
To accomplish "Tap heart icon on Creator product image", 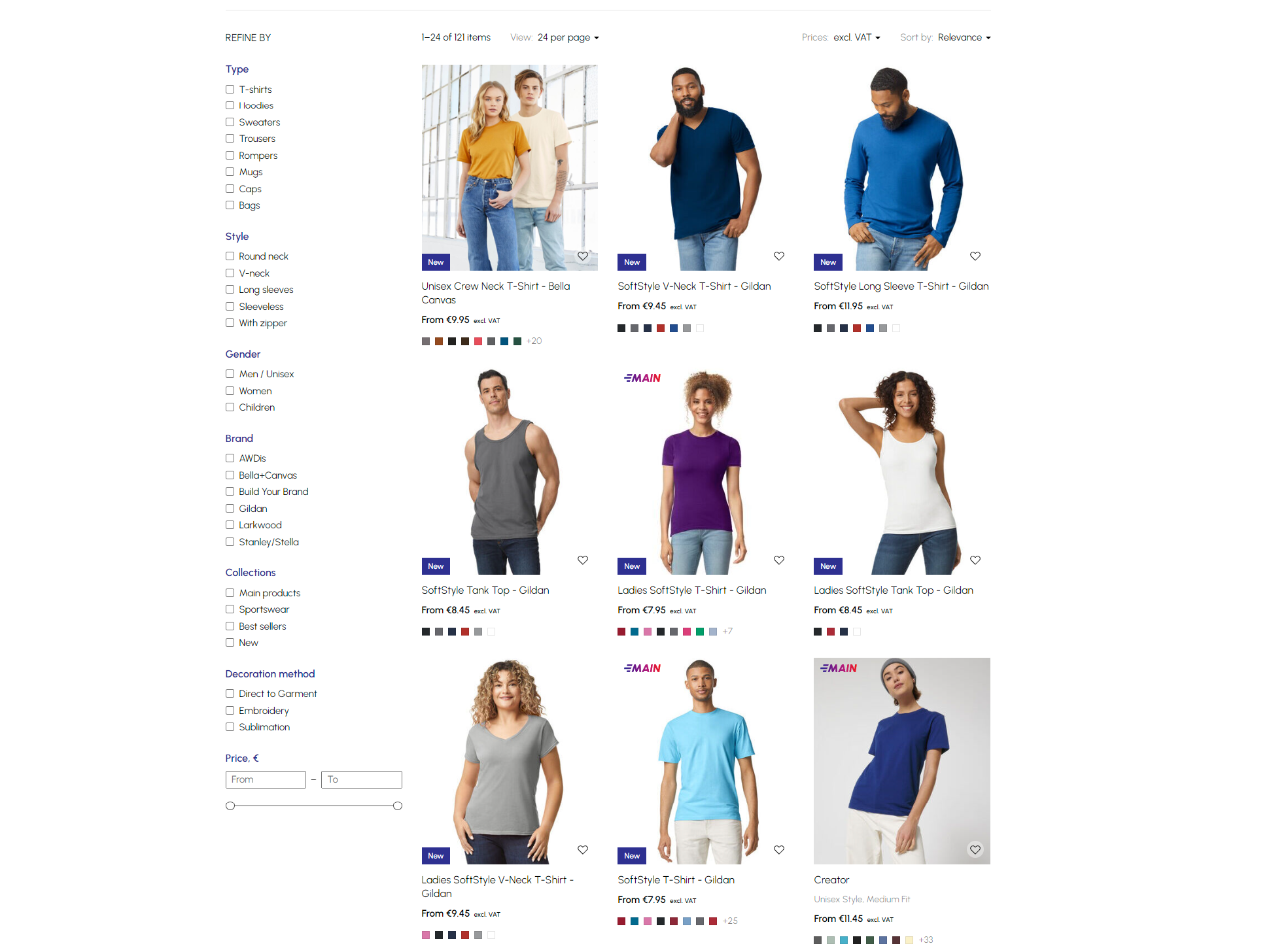I will tap(975, 850).
